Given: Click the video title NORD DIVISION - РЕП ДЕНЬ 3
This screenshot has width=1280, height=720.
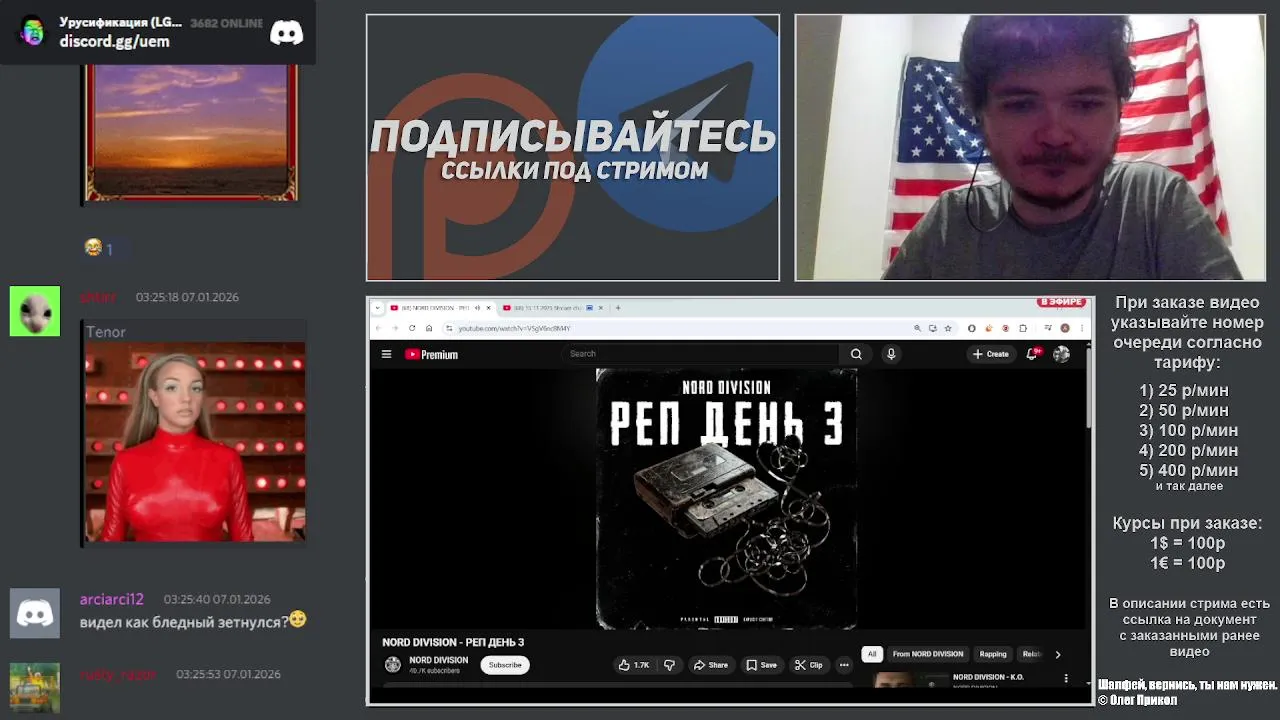Looking at the screenshot, I should coord(453,642).
